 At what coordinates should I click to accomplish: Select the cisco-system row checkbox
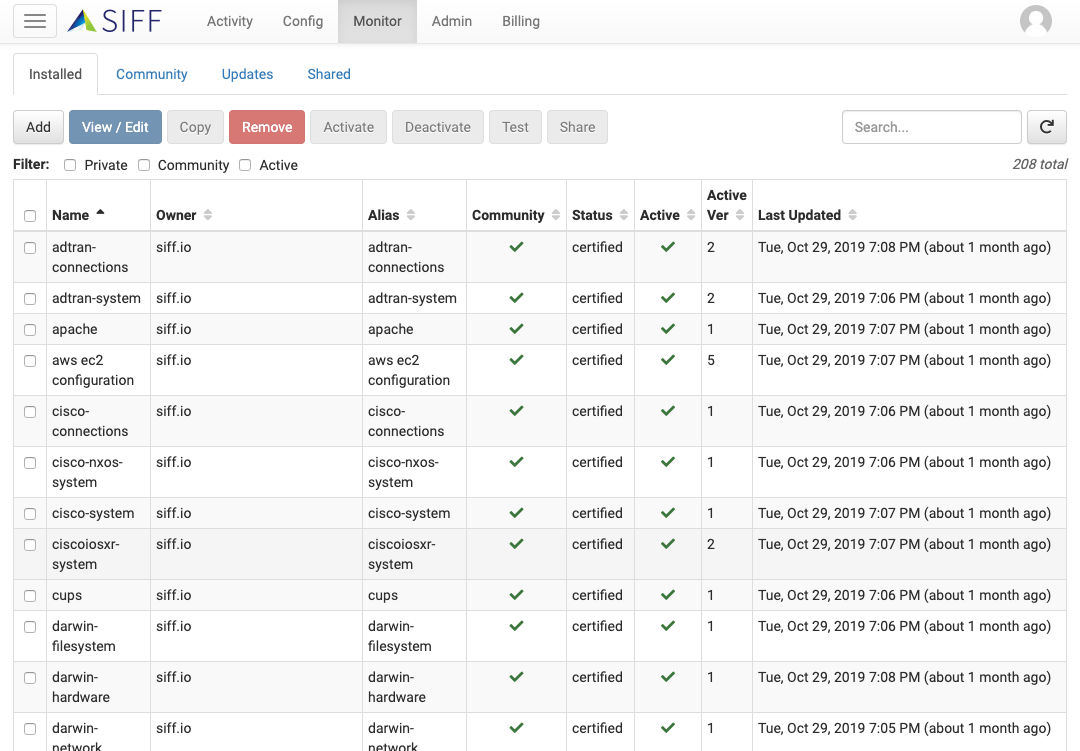coord(30,513)
